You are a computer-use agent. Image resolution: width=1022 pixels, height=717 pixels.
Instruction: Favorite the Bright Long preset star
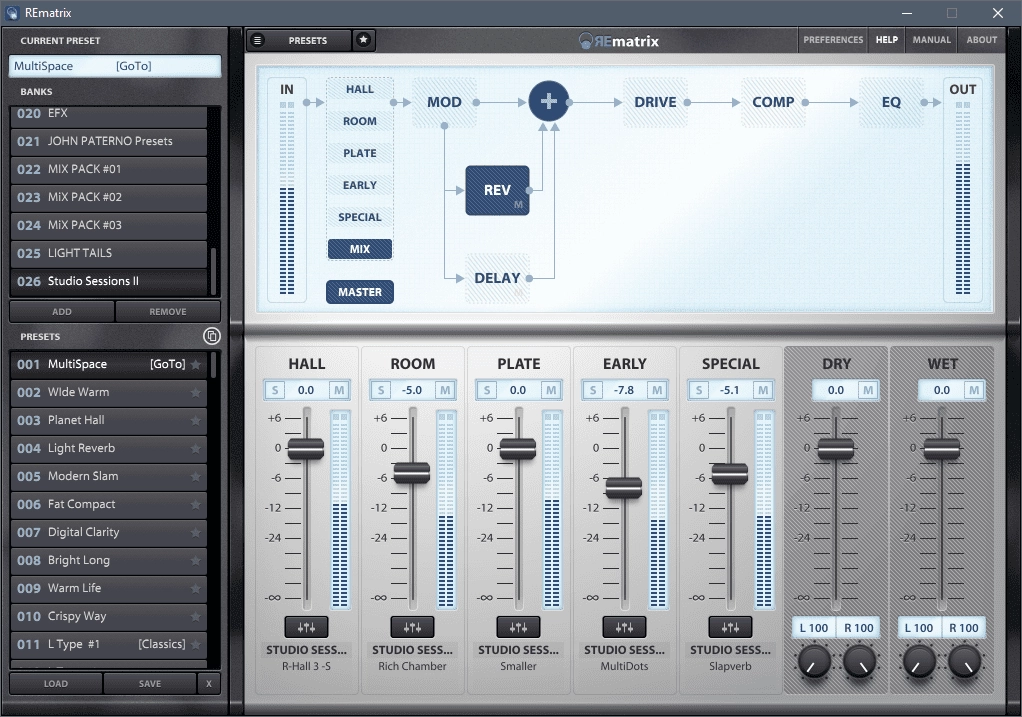click(196, 561)
